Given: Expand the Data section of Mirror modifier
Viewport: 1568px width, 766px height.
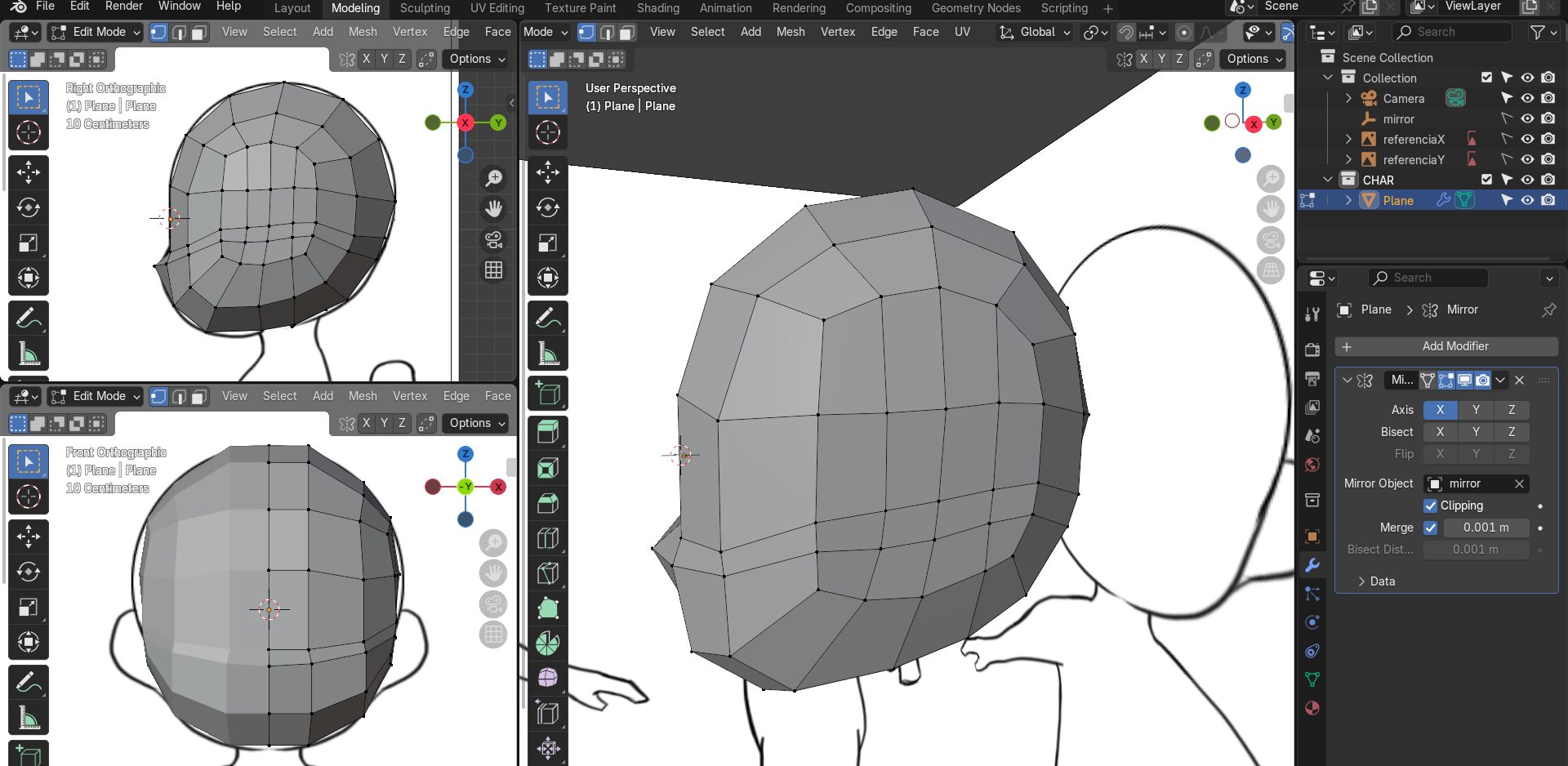Looking at the screenshot, I should coord(1382,581).
